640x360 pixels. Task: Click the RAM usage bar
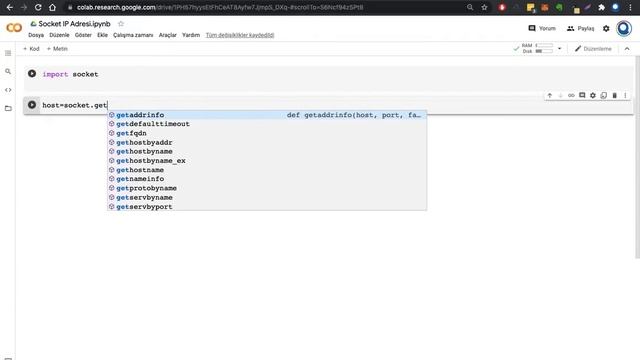[x=544, y=45]
